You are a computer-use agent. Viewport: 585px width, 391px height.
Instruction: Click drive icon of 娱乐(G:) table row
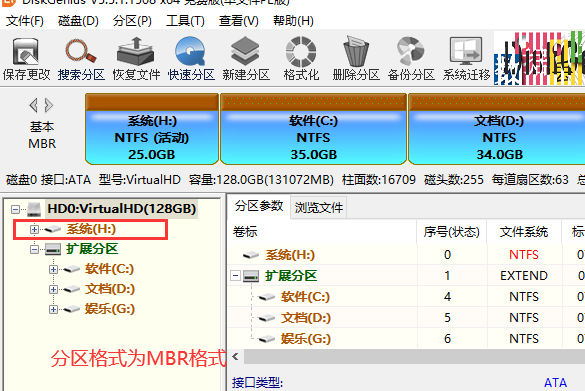coord(266,339)
